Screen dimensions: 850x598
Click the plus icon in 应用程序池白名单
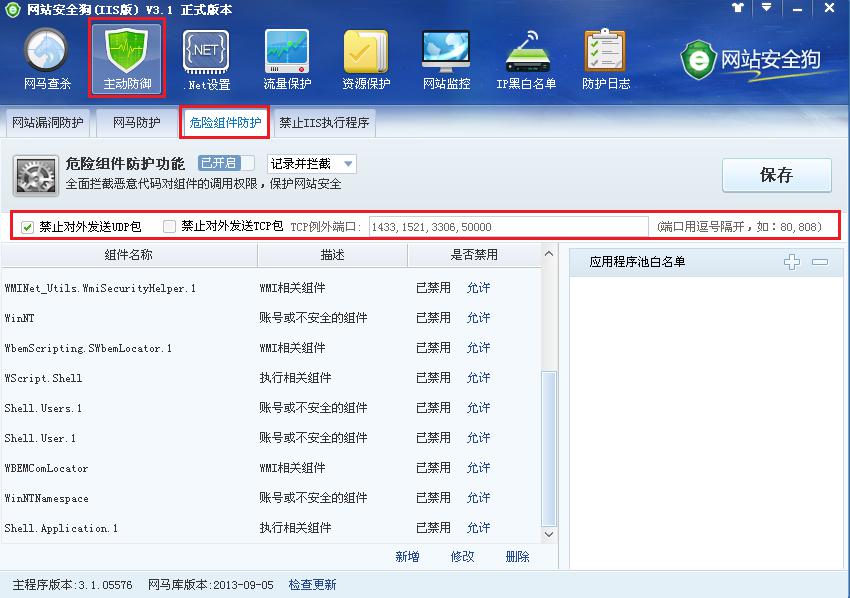pyautogui.click(x=792, y=262)
